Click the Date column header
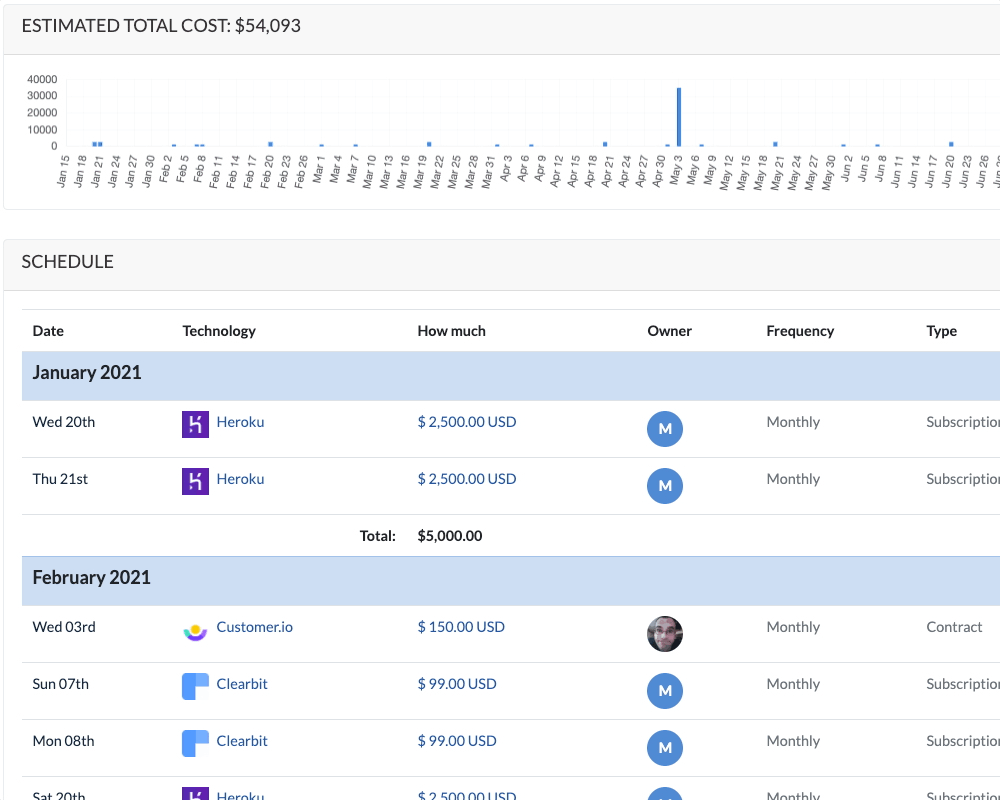 [x=48, y=330]
